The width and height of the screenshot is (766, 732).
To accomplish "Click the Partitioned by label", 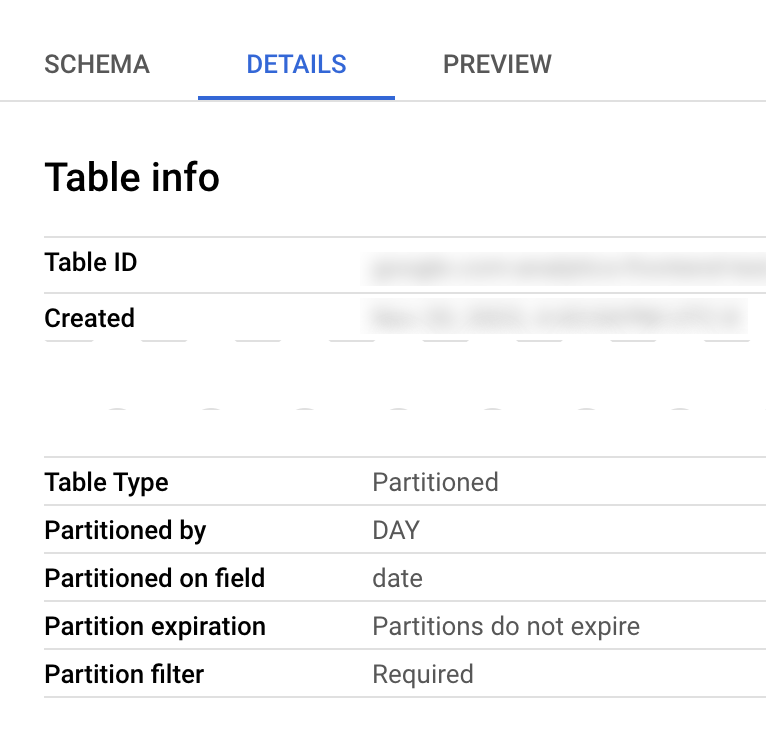I will pyautogui.click(x=125, y=530).
